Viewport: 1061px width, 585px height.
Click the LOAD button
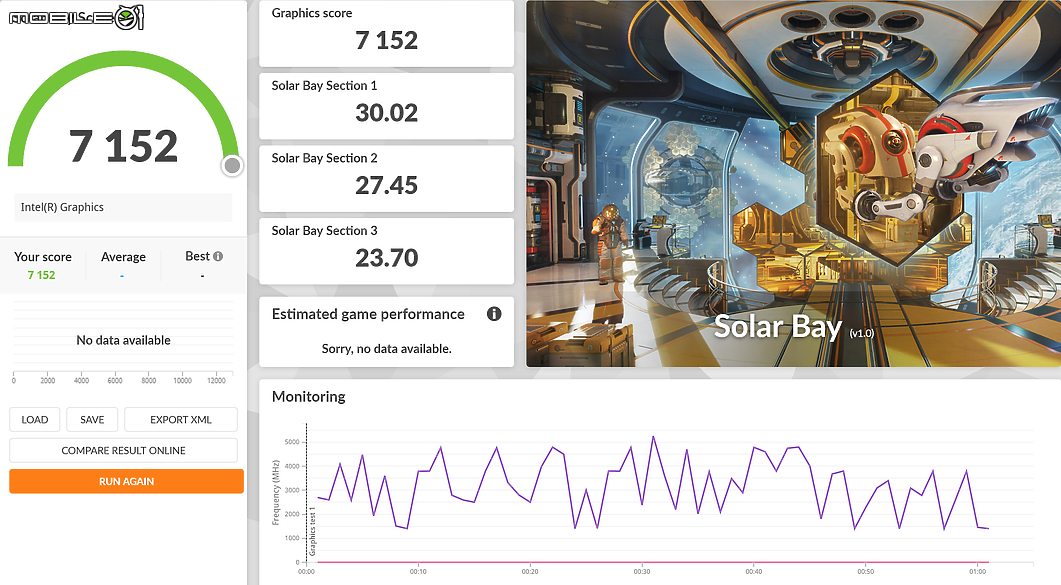click(35, 419)
